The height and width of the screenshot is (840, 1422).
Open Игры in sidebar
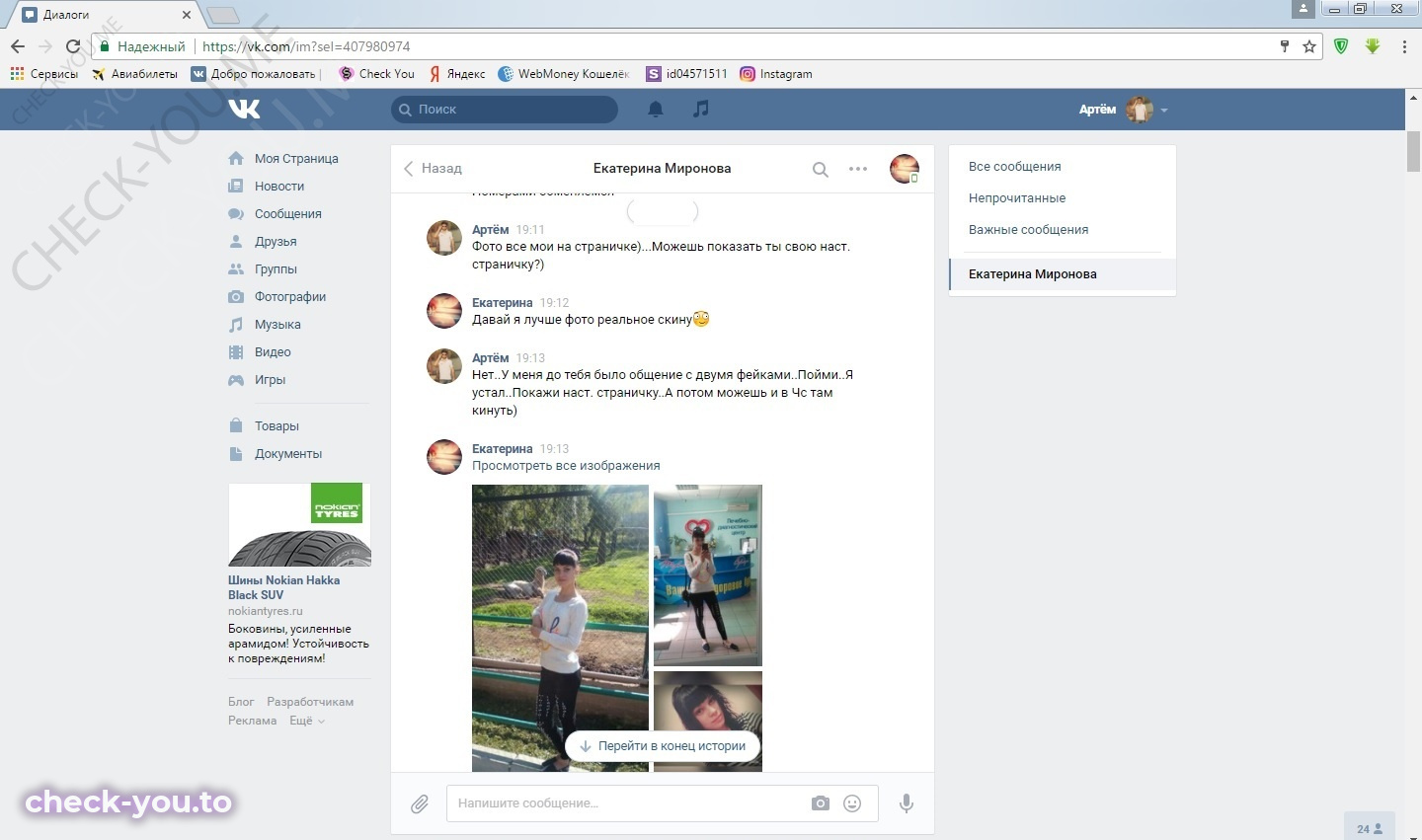click(270, 380)
